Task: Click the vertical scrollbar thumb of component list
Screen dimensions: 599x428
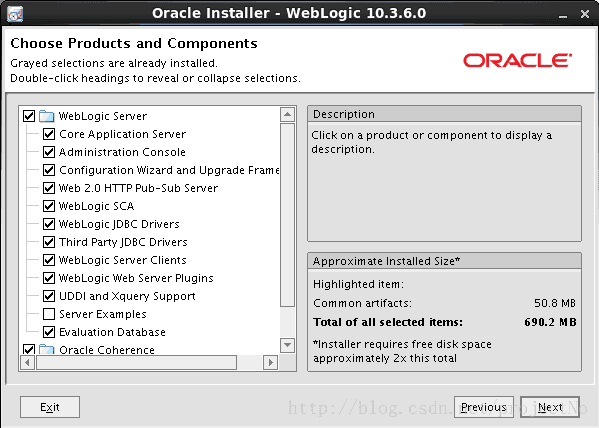Action: (x=287, y=215)
